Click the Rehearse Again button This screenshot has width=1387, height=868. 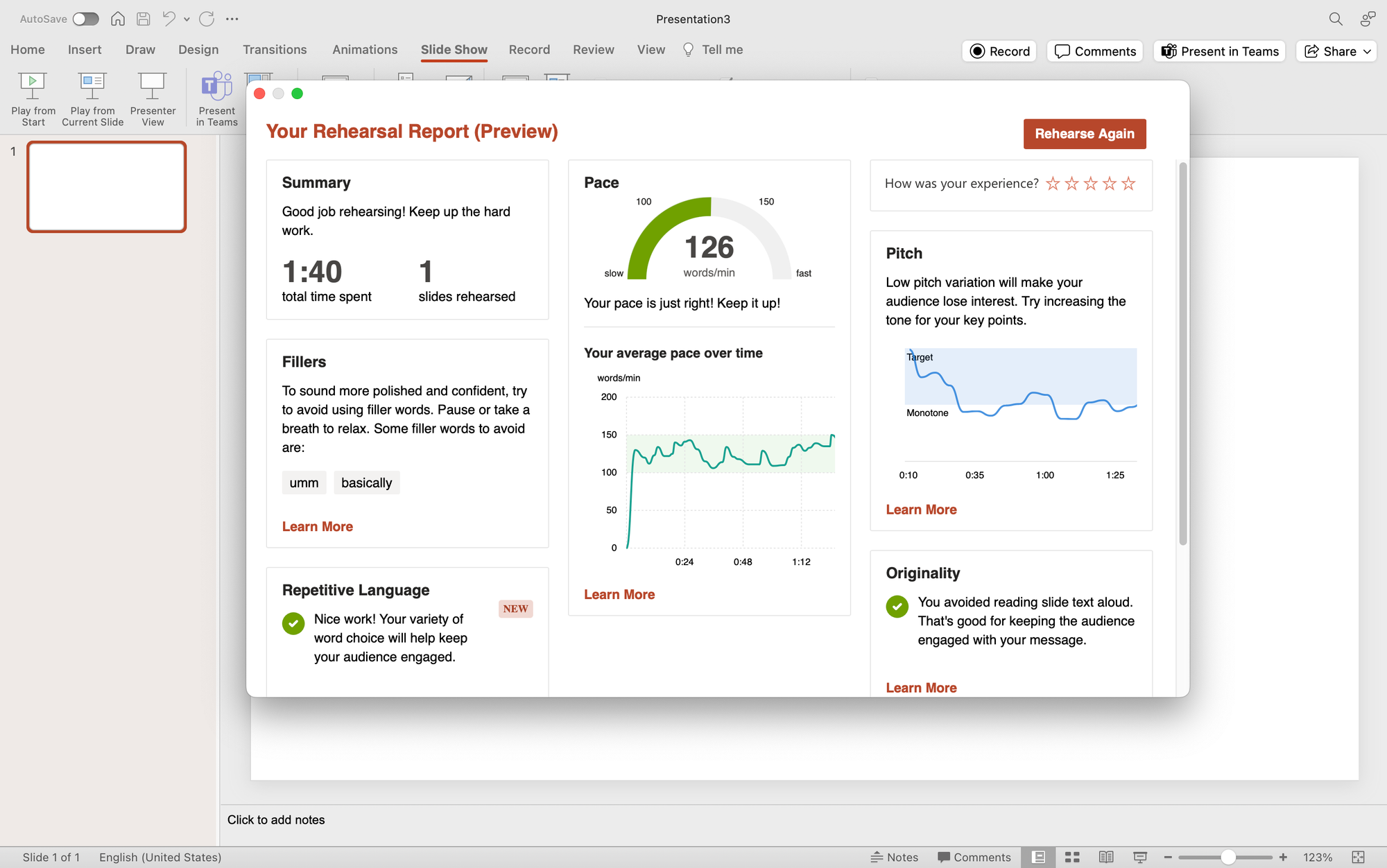click(1084, 134)
